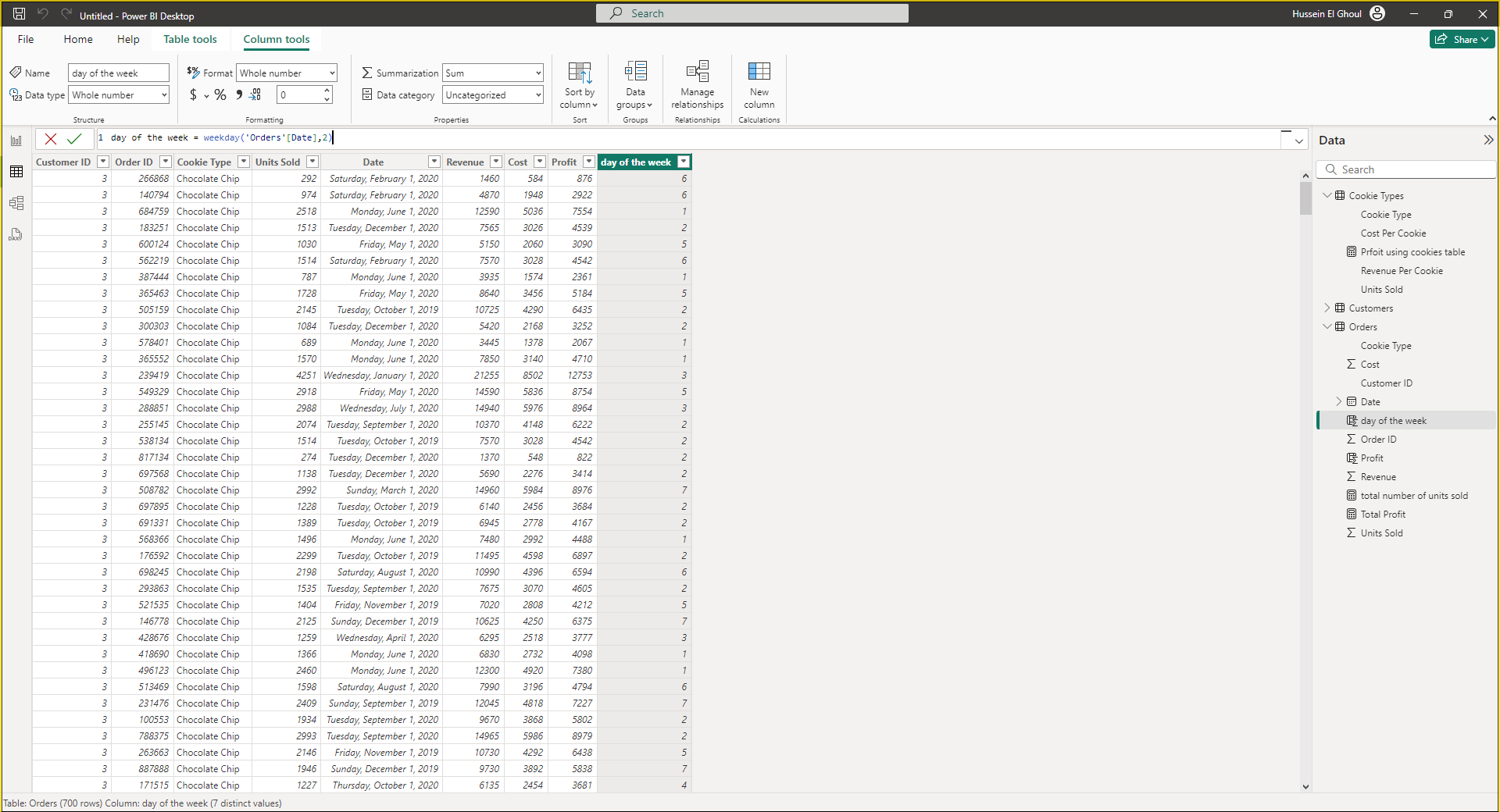
Task: Create a New column from ribbon
Action: click(x=759, y=84)
